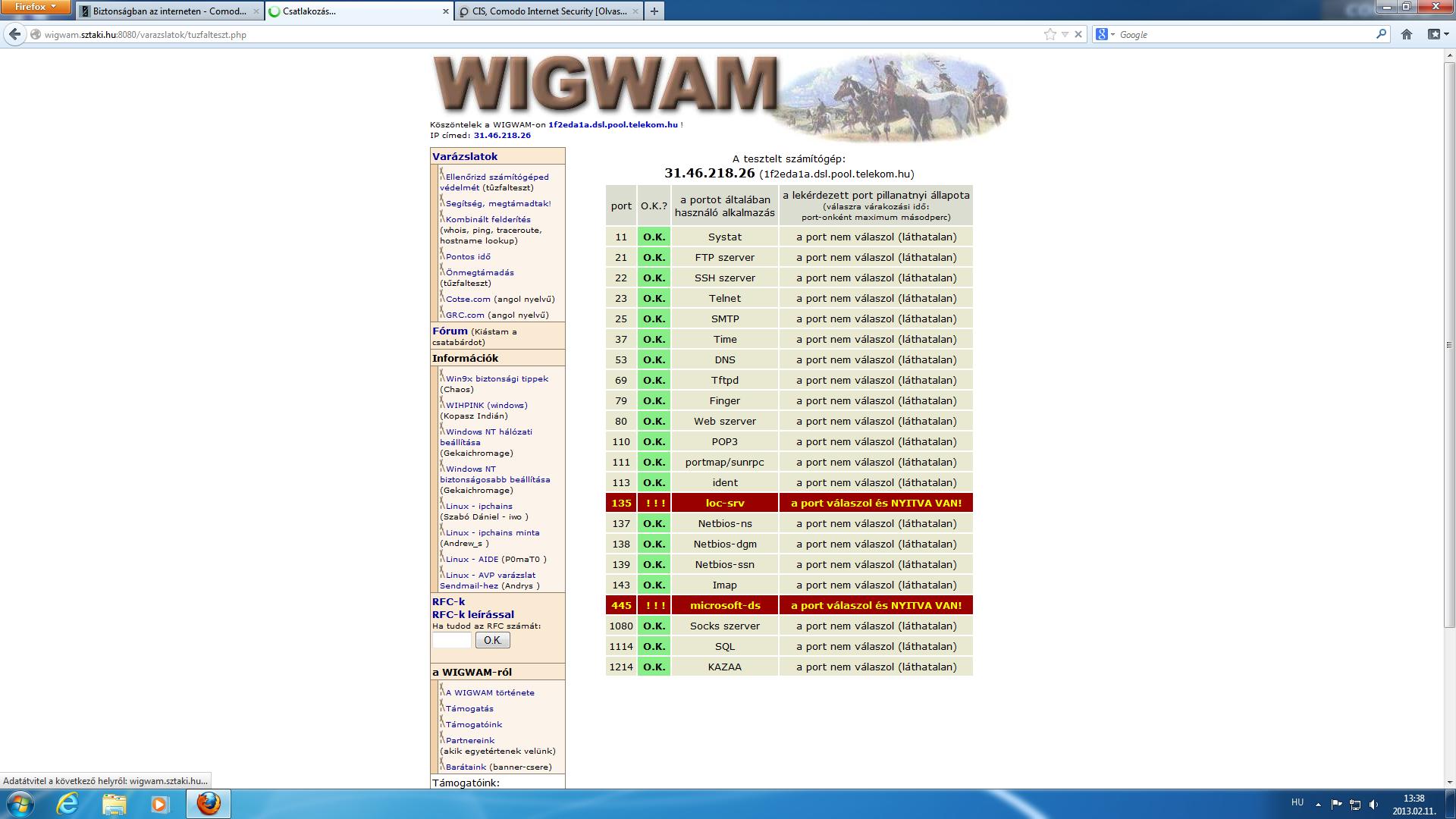Open the Varázslatok link
Screen dimensions: 1456x819
pos(465,156)
